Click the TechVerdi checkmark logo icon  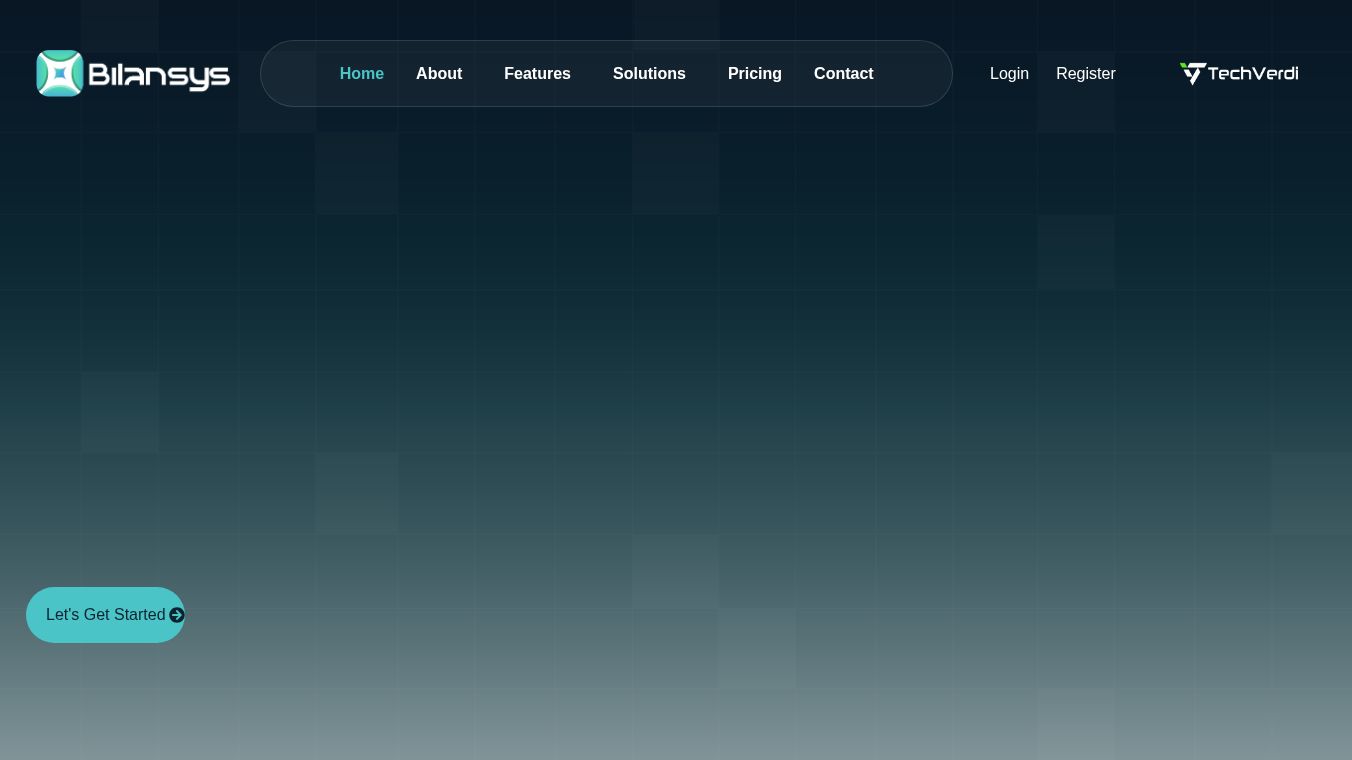1192,73
